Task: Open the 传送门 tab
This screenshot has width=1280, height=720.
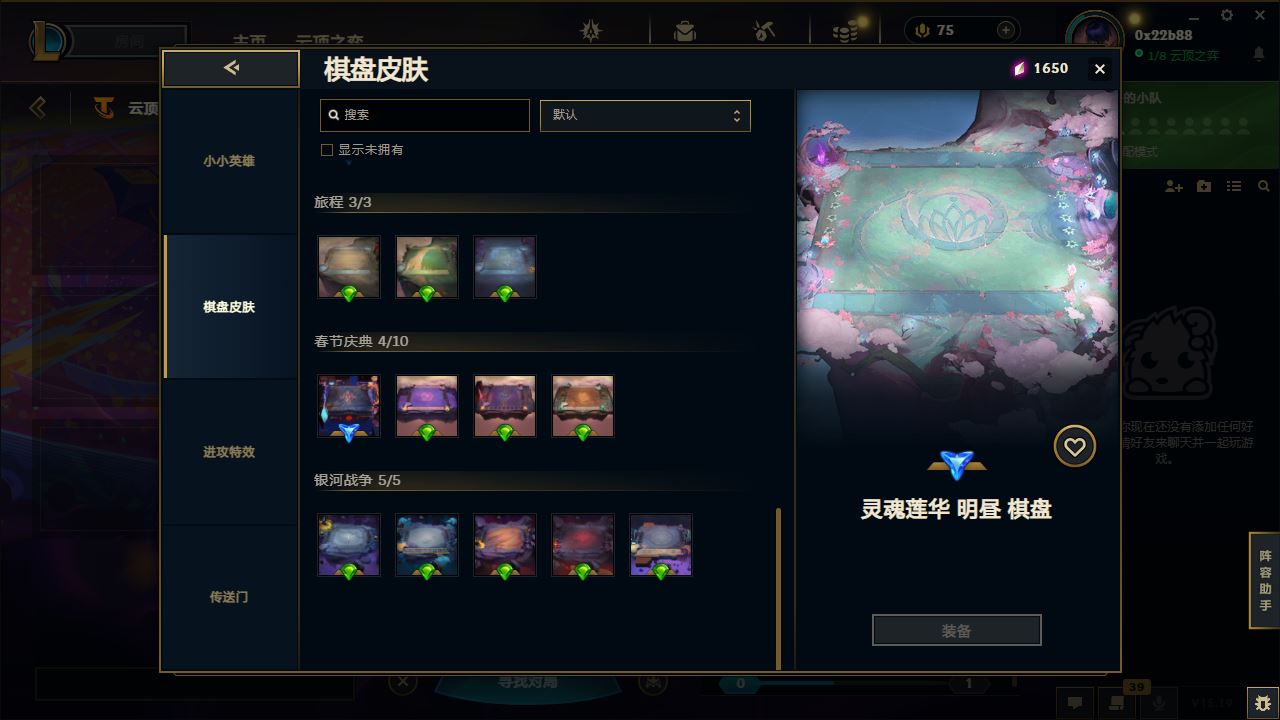Action: [x=229, y=597]
